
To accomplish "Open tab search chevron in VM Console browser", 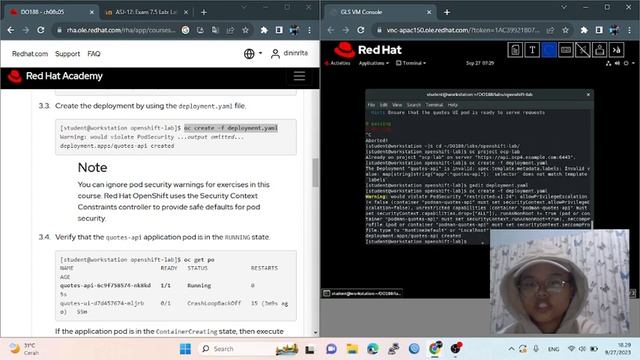I will 564,7.
